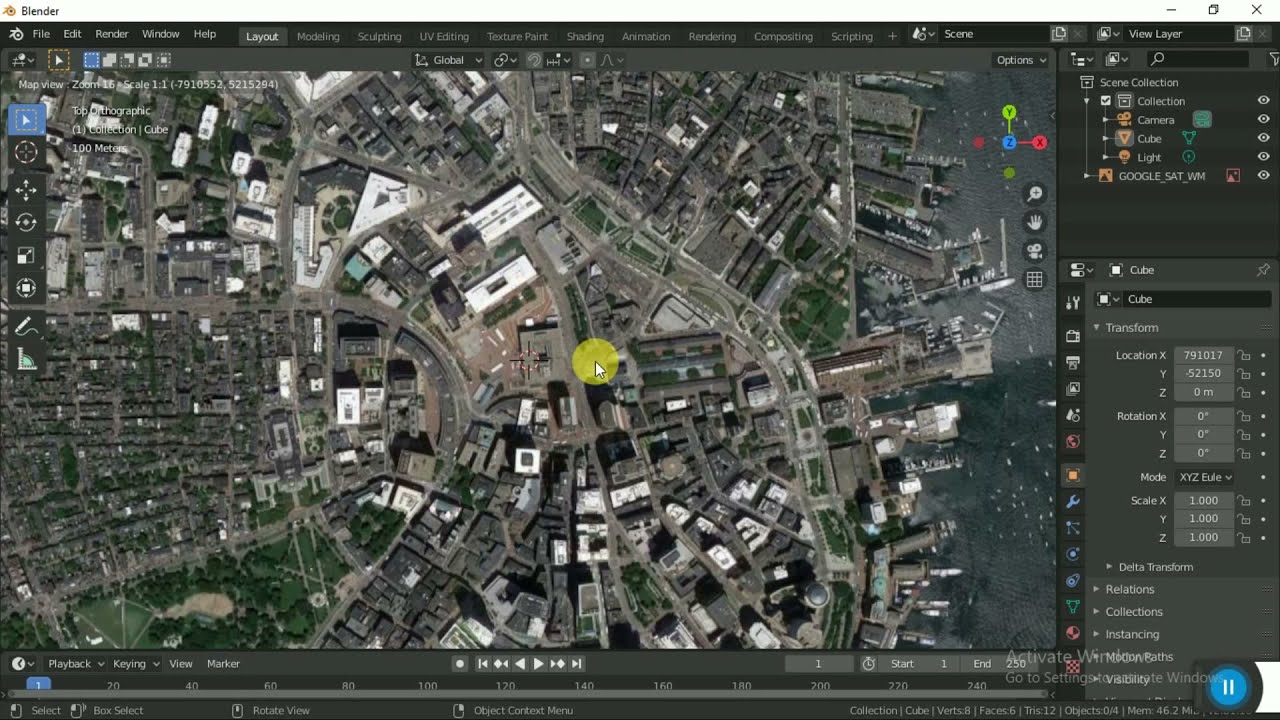Select the Measure ruler tool
This screenshot has height=720, width=1280.
pos(26,360)
